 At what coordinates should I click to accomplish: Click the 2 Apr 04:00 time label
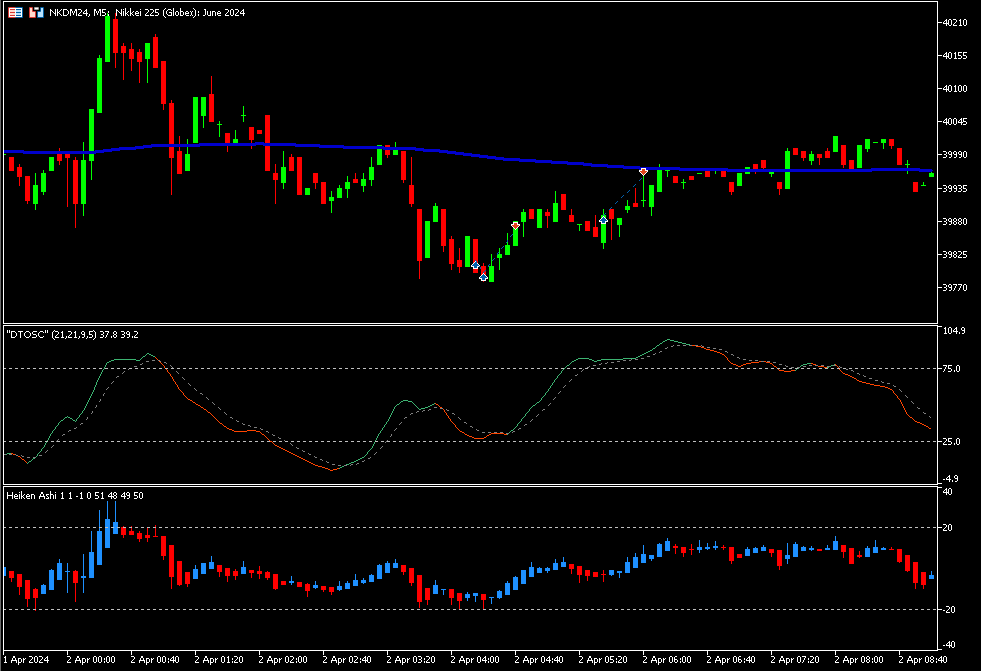click(475, 660)
